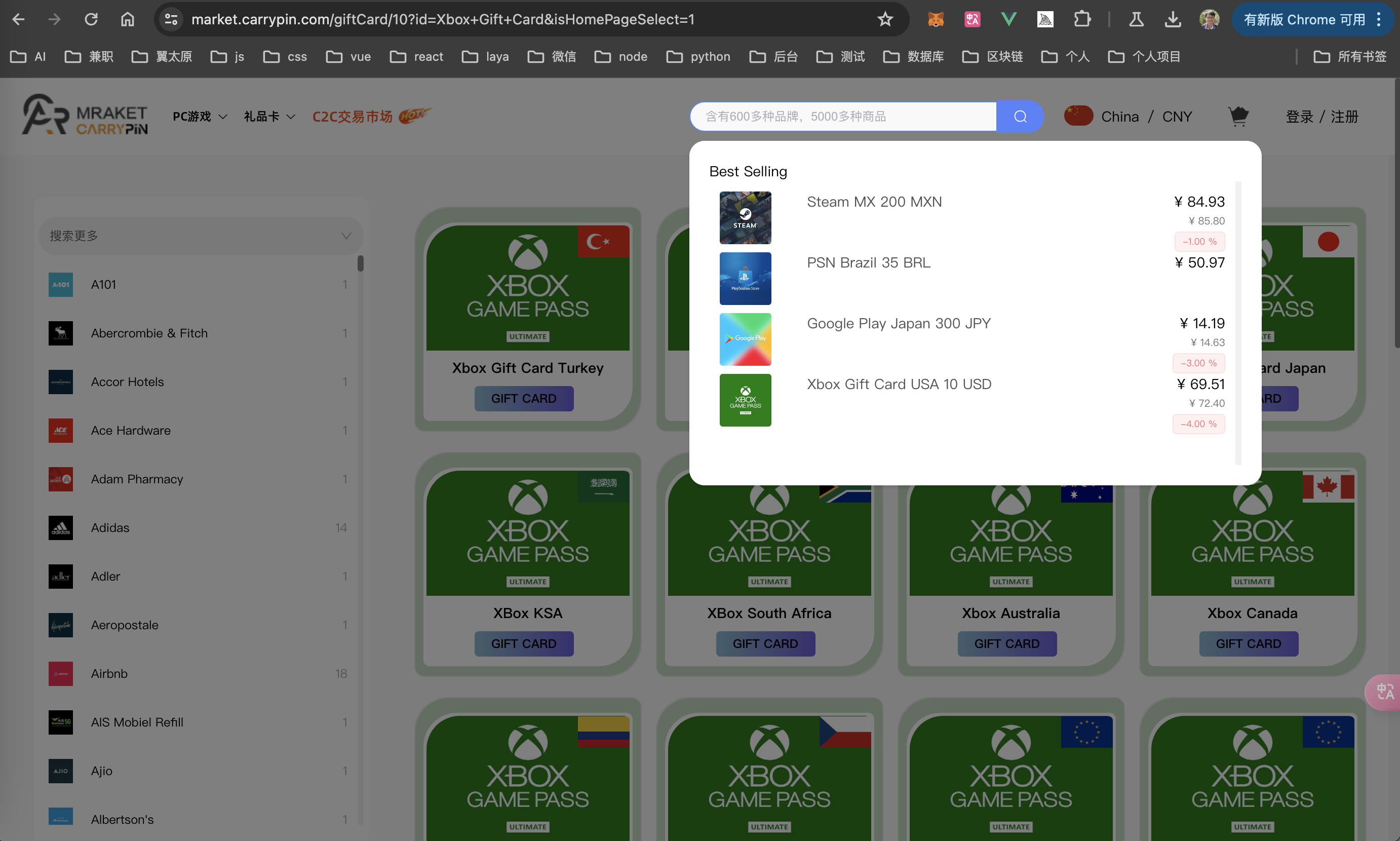This screenshot has height=841, width=1400.
Task: Select AIS Mobiel Refill brand
Action: (x=198, y=722)
